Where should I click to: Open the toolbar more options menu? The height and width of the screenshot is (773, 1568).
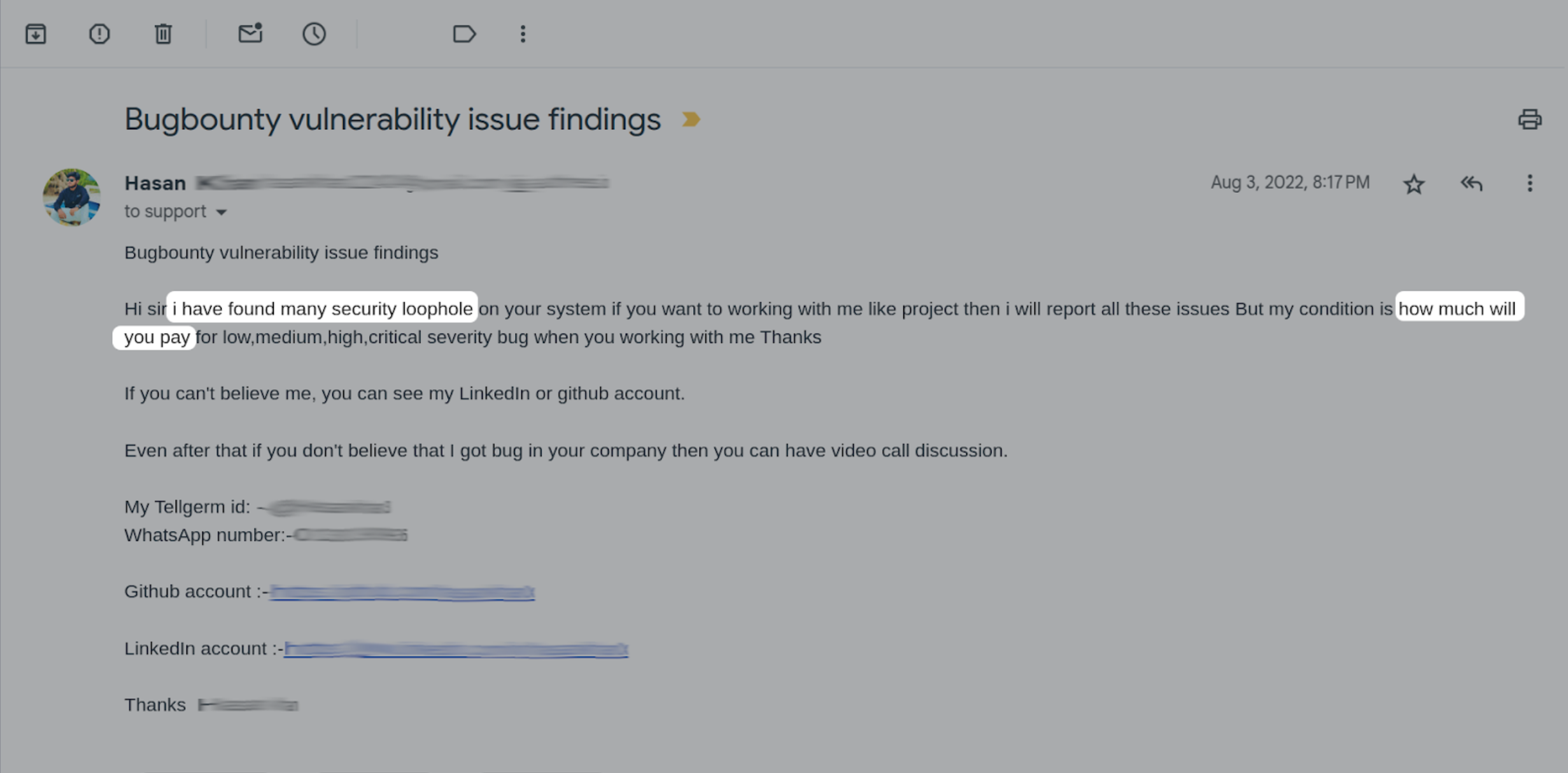522,34
